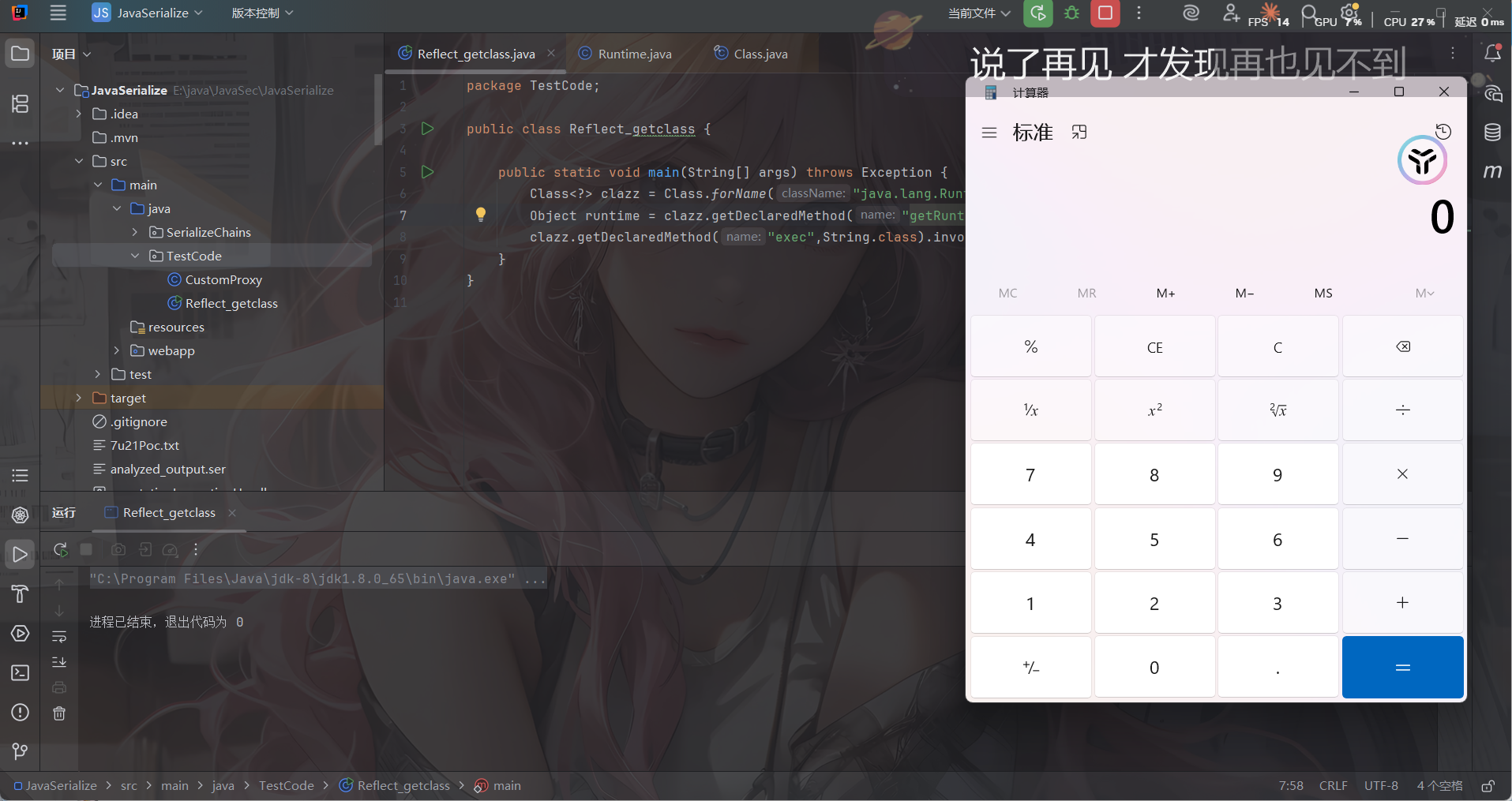Expand the target folder in project tree
This screenshot has width=1512, height=801.
click(x=78, y=398)
